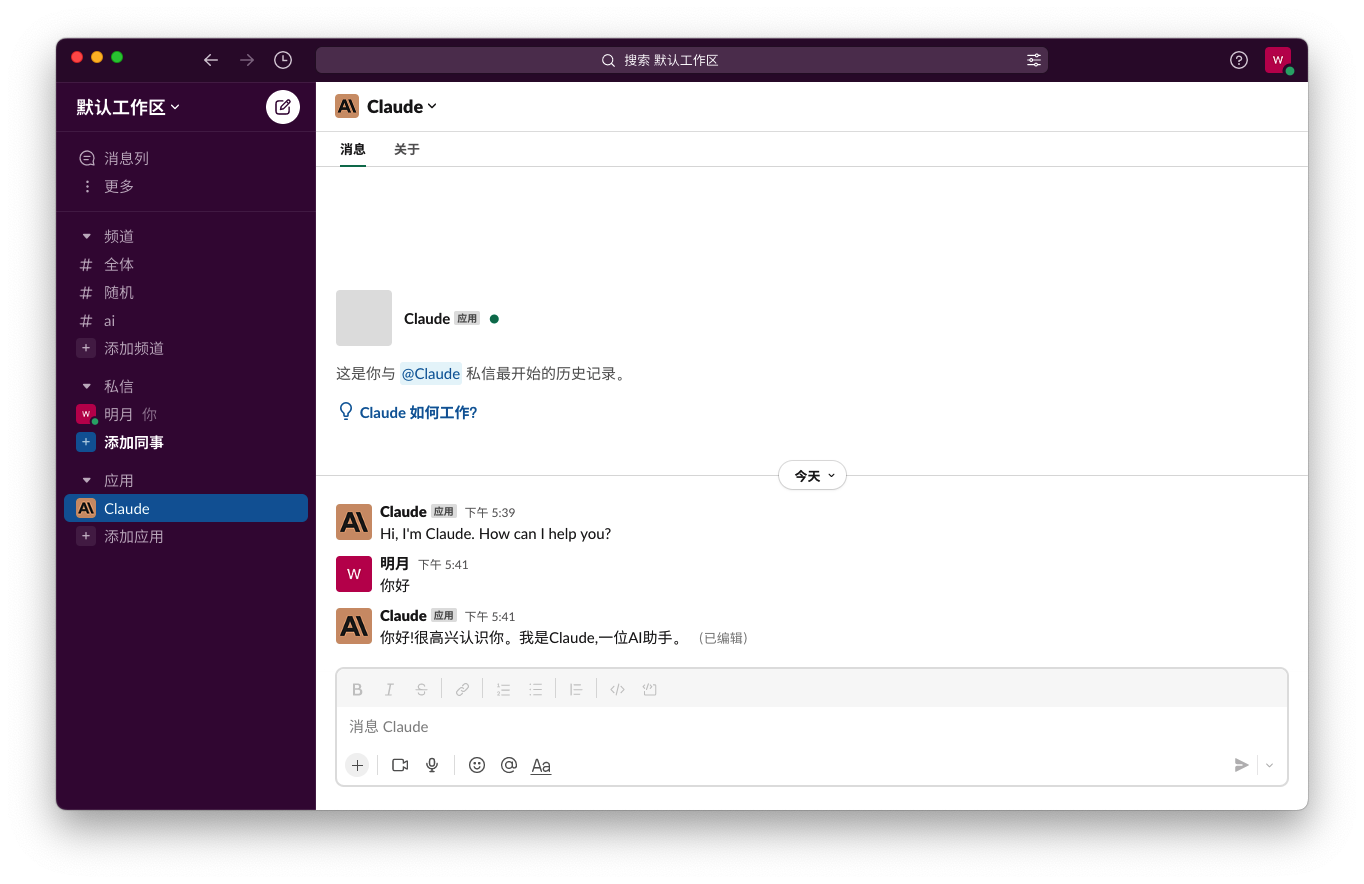Click 添加同事 to invite coworkers
Viewport: 1364px width, 884px height.
coord(186,443)
